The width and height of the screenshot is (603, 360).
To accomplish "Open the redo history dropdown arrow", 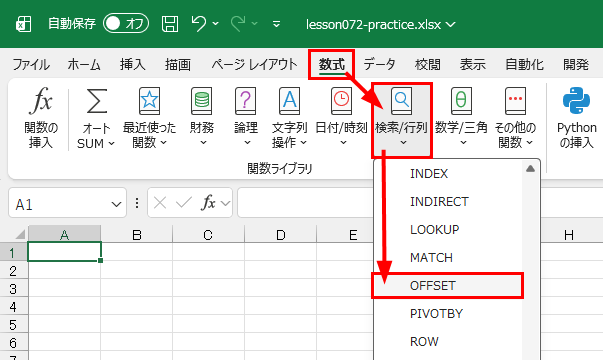I will tap(255, 24).
